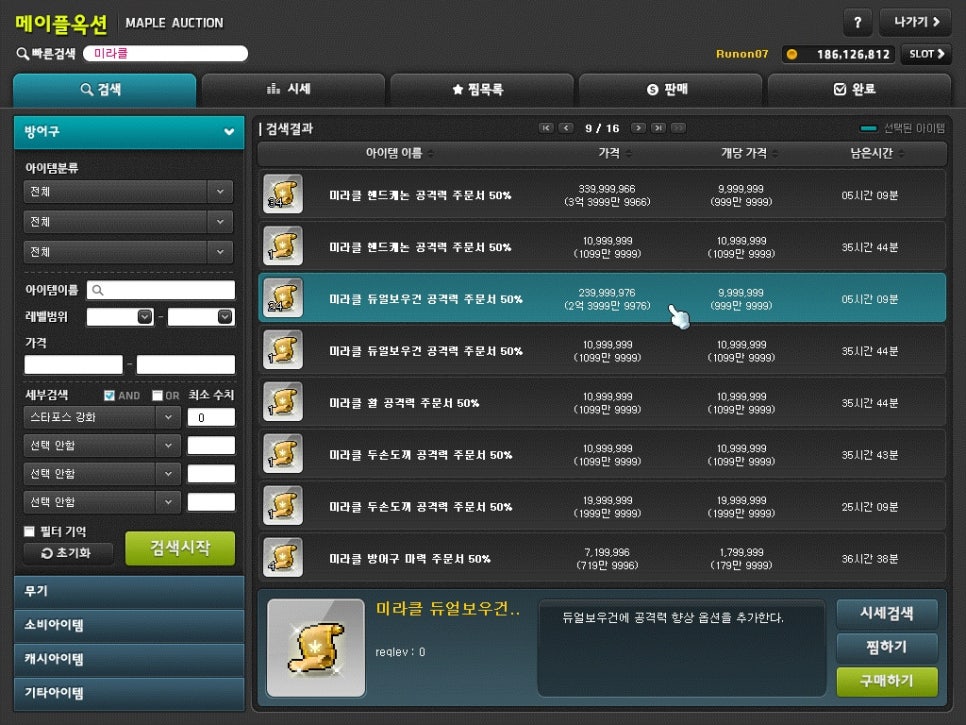This screenshot has height=725, width=966.
Task: Click scroll icon of 듀얼보우건 listing priced 10,999,999
Action: pos(283,349)
